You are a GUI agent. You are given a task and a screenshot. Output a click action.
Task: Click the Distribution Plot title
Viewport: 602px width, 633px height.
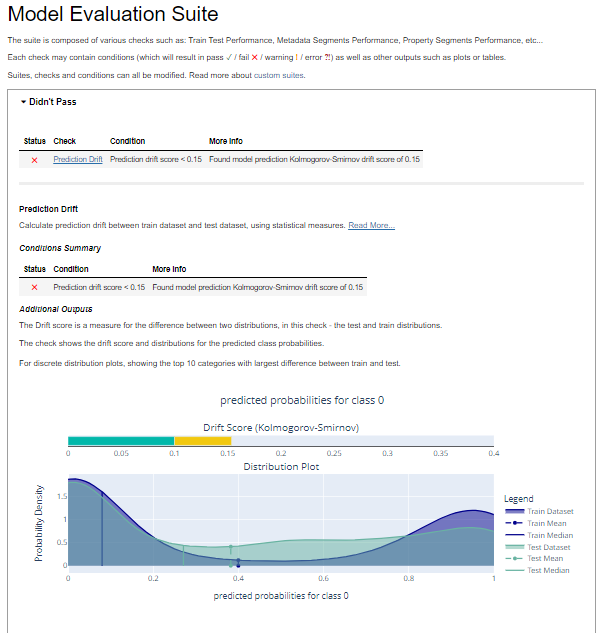click(x=280, y=466)
